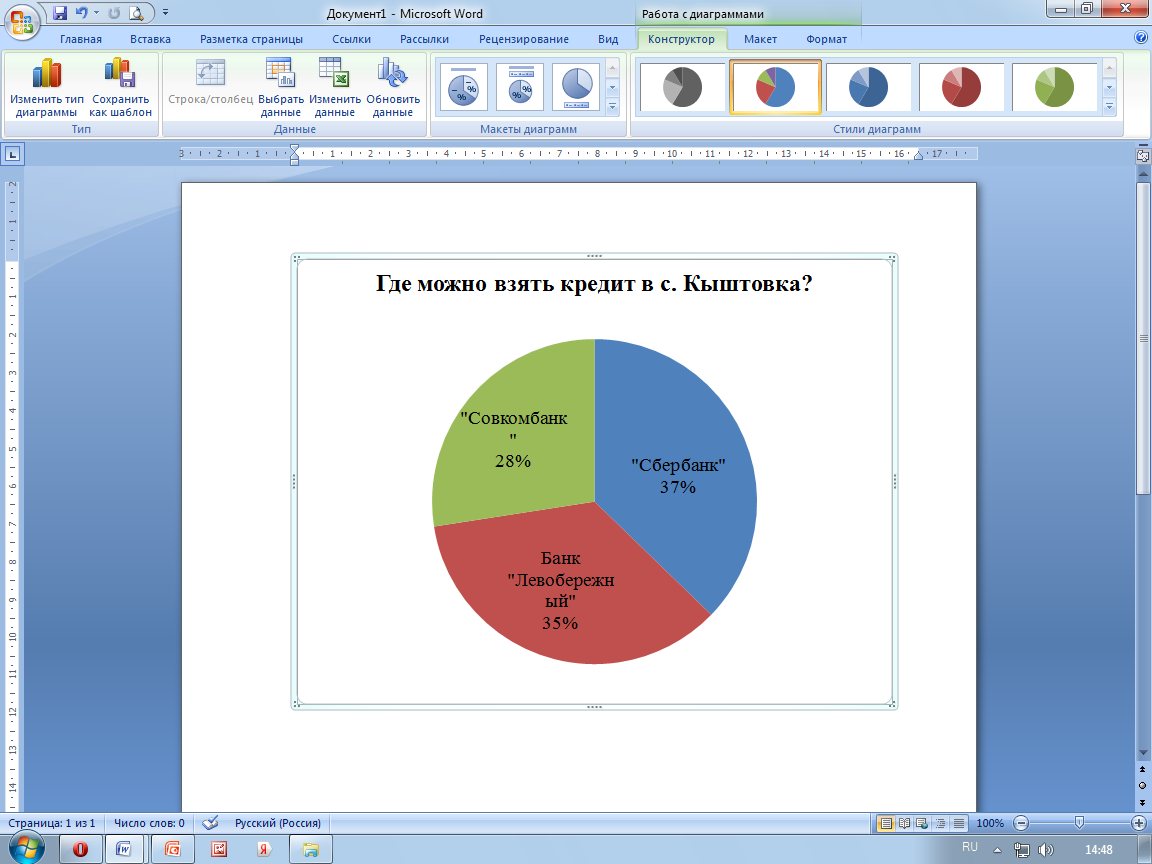This screenshot has width=1152, height=864.
Task: Click the Строка/столбец switch button
Action: point(210,81)
